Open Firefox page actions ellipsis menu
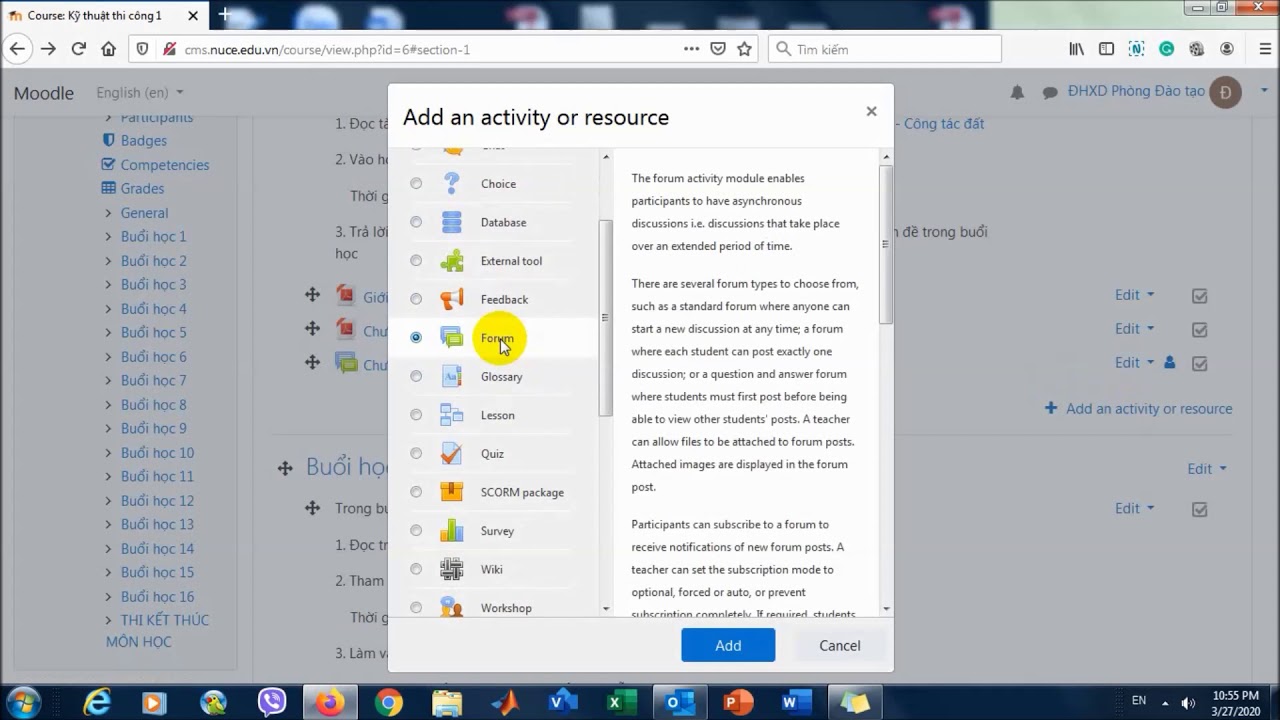Viewport: 1280px width, 720px height. (x=691, y=49)
